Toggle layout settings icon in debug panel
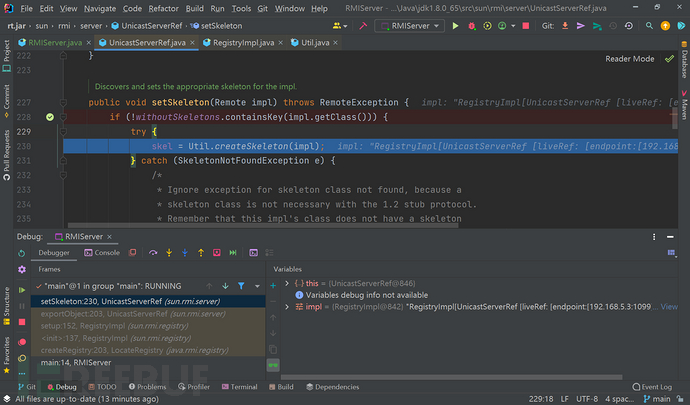This screenshot has height=405, width=690. point(671,253)
